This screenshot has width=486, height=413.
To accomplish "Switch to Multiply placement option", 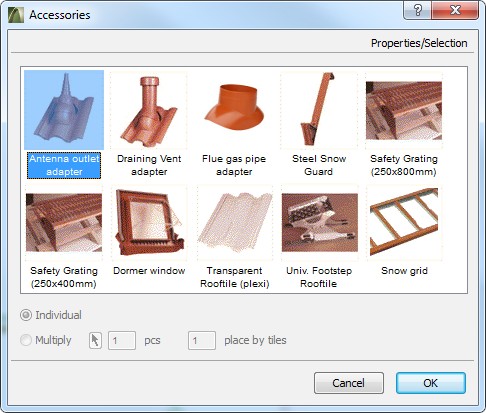I will click(26, 340).
